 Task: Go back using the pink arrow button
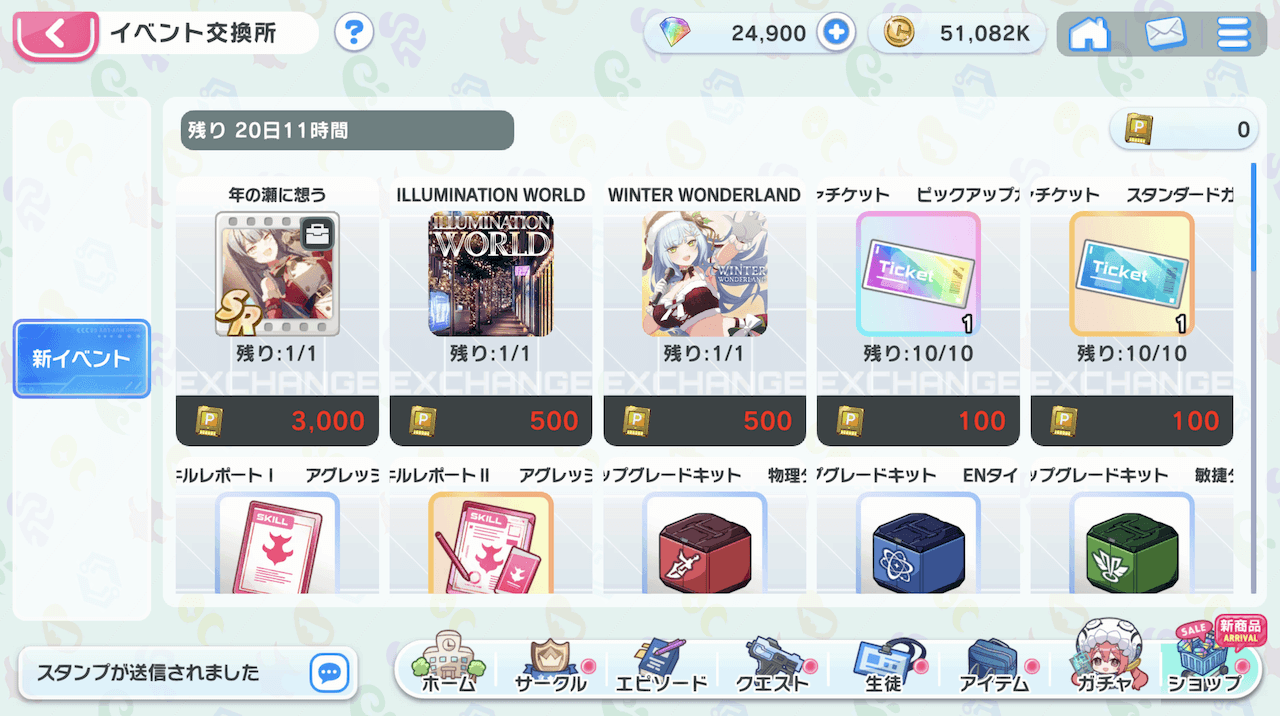(55, 35)
